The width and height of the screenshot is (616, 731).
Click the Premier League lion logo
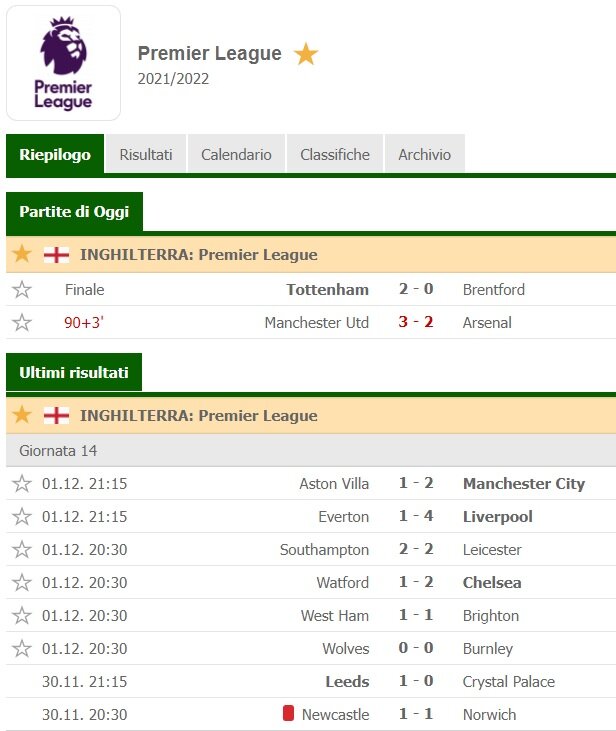(63, 63)
